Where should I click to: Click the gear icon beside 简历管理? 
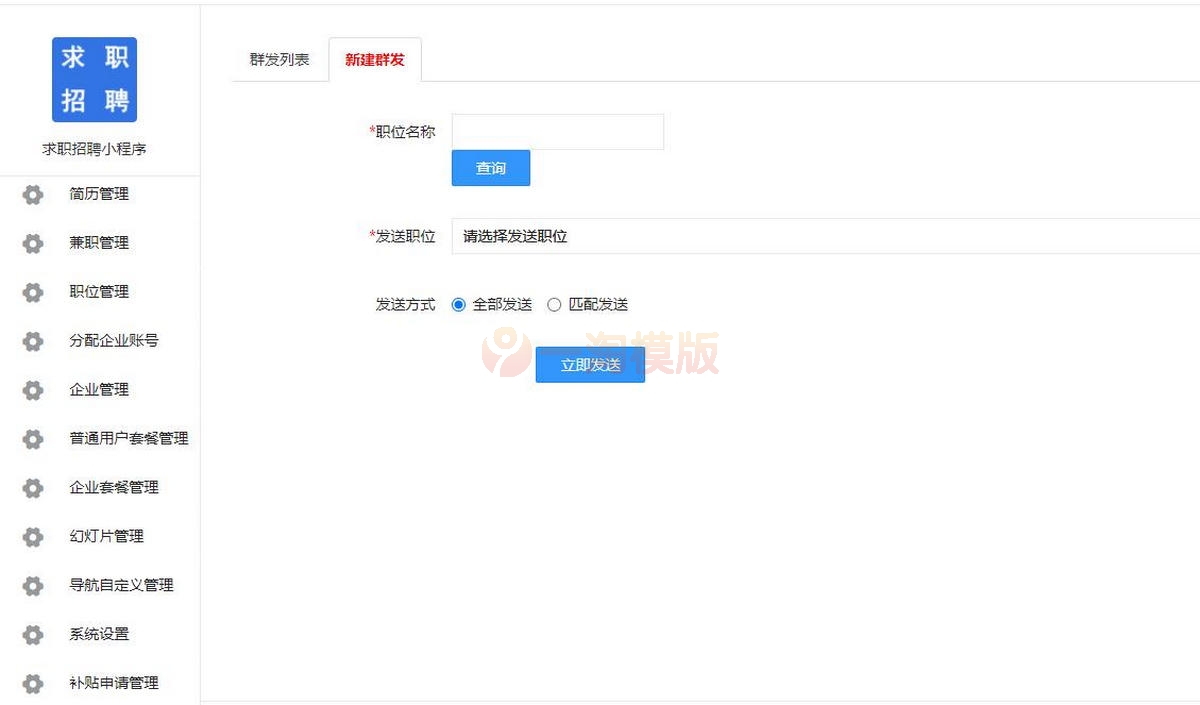point(33,194)
